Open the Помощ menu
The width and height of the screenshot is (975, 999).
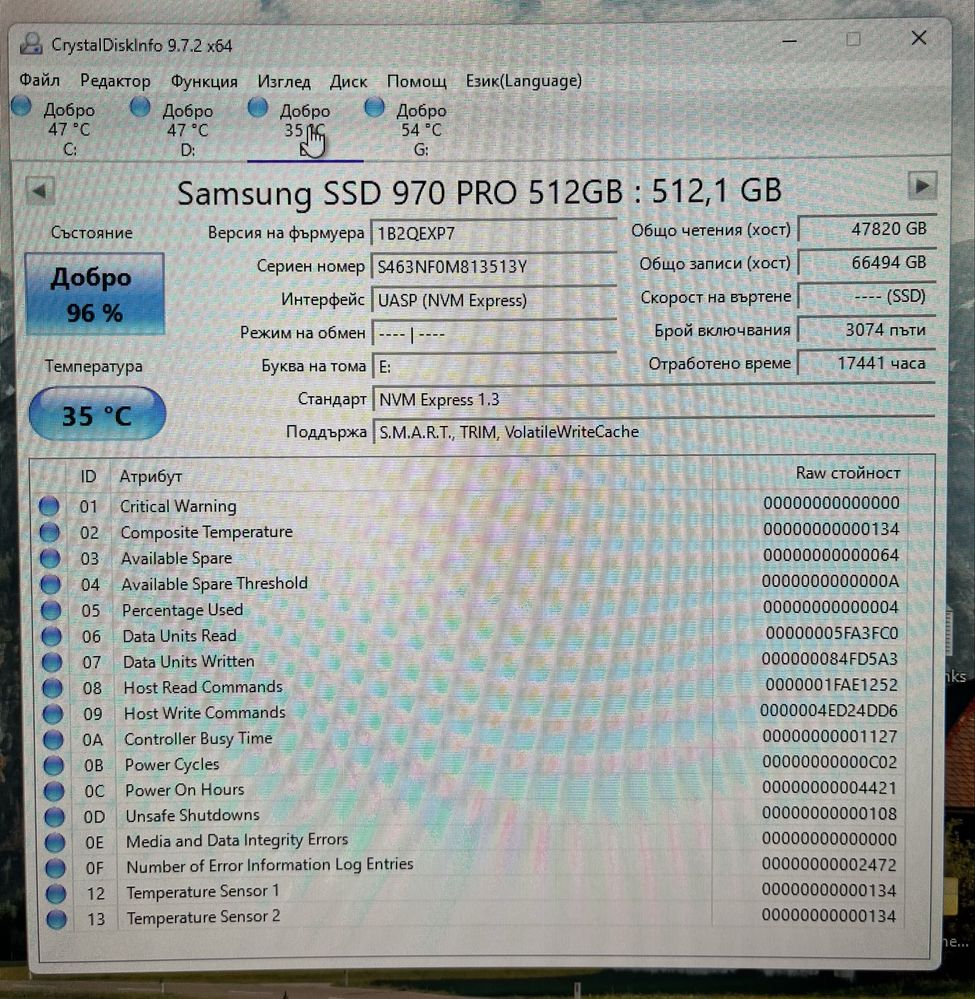point(417,82)
